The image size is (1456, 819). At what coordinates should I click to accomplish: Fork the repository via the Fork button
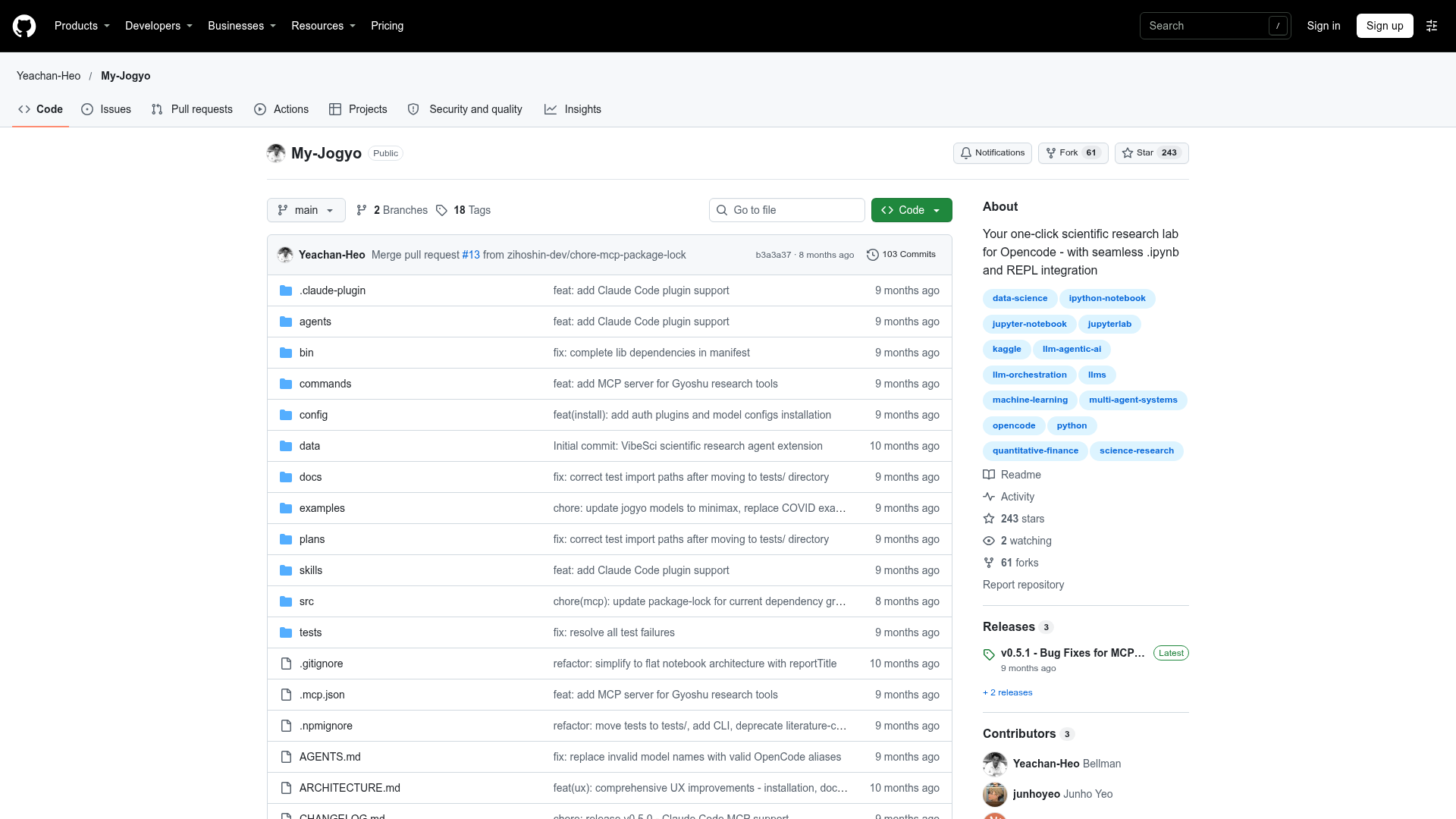click(1073, 153)
